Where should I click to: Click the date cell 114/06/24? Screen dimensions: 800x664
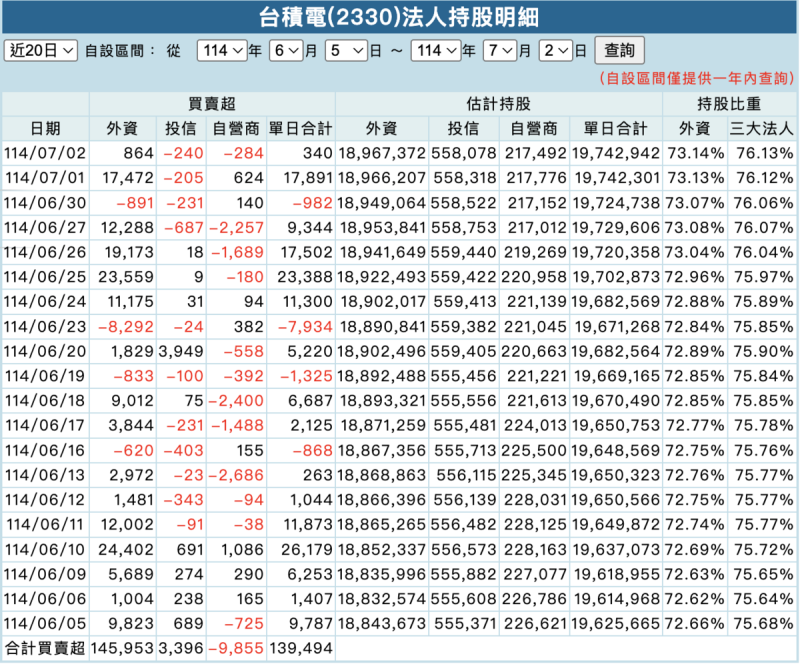(x=45, y=302)
